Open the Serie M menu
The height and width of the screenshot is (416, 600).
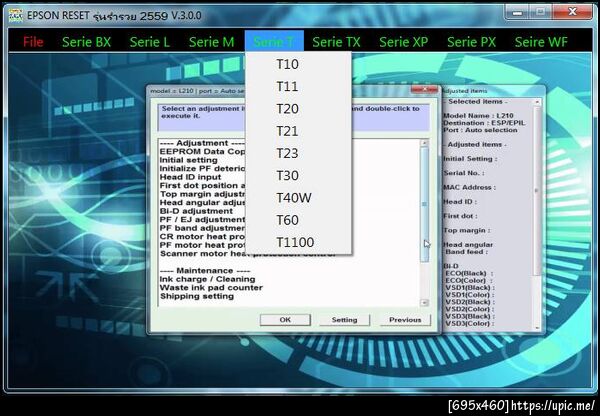pos(211,42)
